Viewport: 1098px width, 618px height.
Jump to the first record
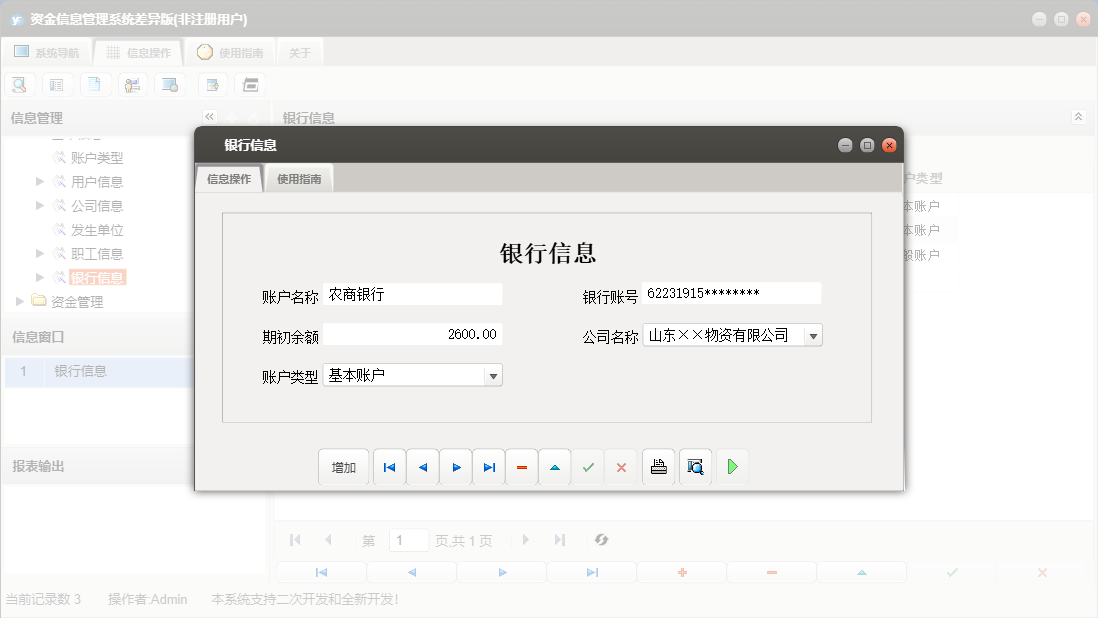coord(389,466)
